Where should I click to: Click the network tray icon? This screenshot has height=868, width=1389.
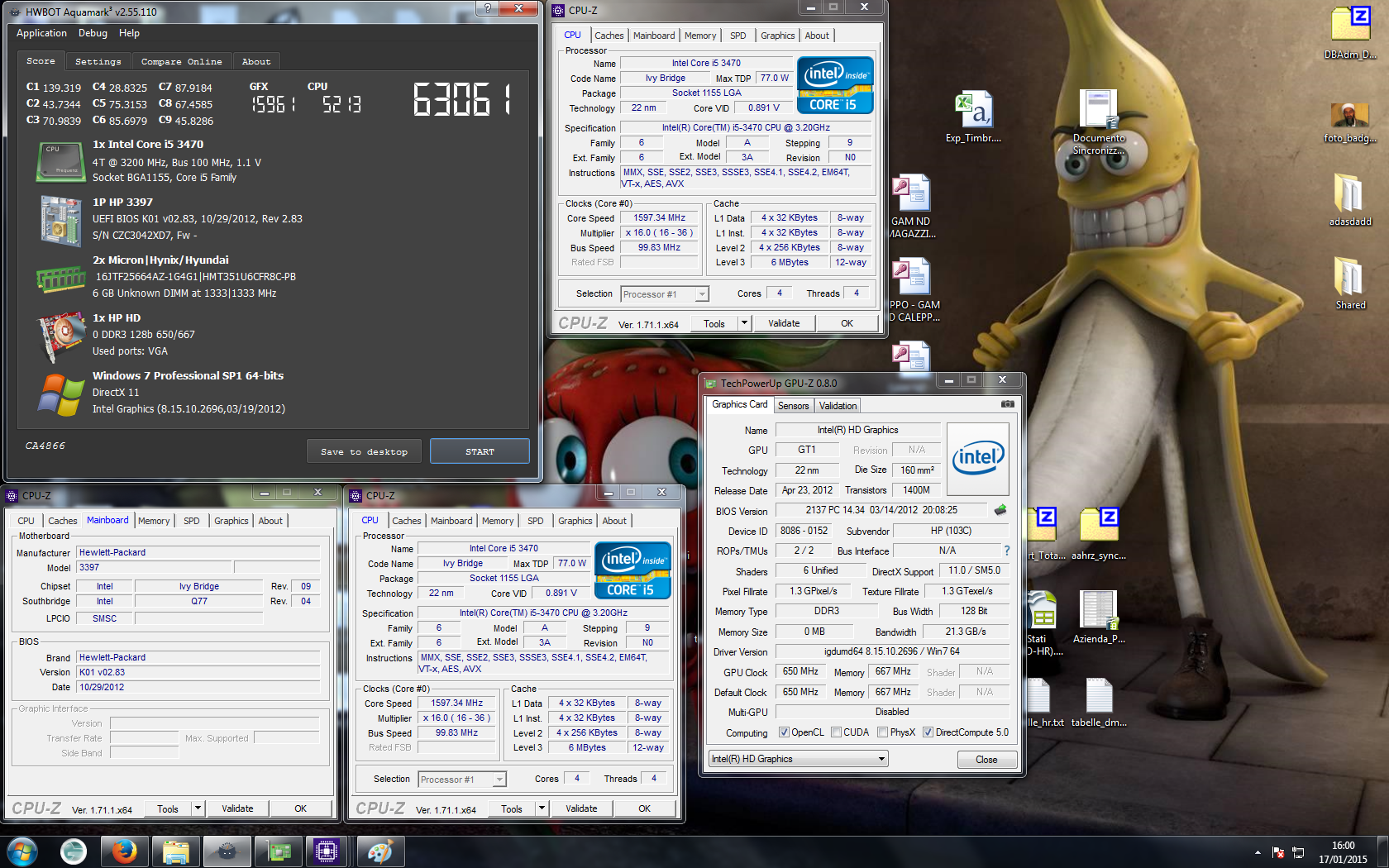pyautogui.click(x=1298, y=852)
